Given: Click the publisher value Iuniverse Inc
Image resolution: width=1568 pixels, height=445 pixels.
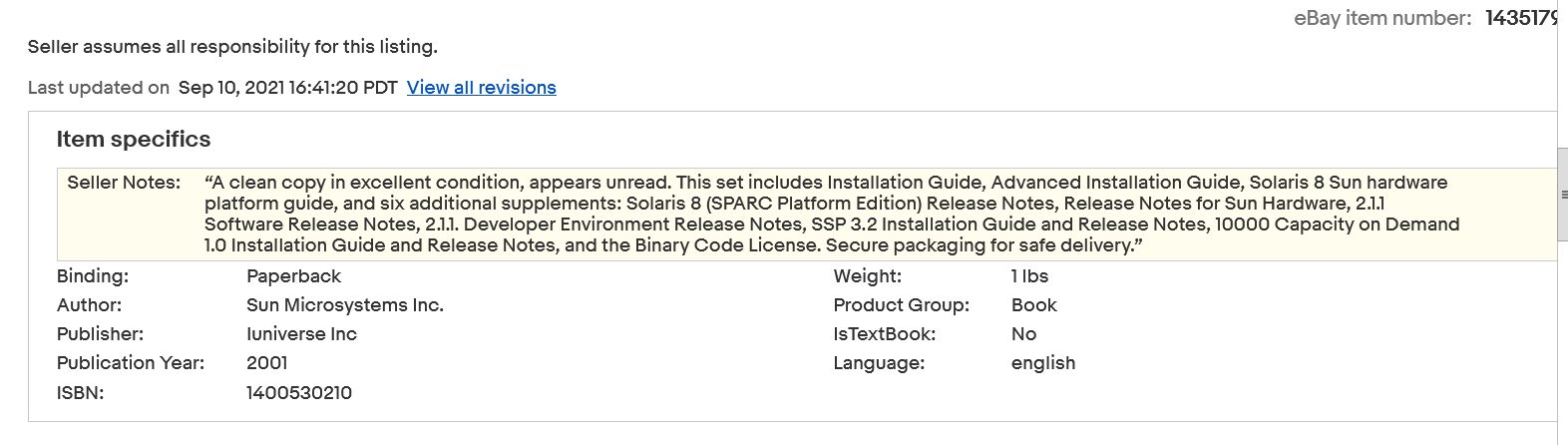Looking at the screenshot, I should click(x=301, y=334).
